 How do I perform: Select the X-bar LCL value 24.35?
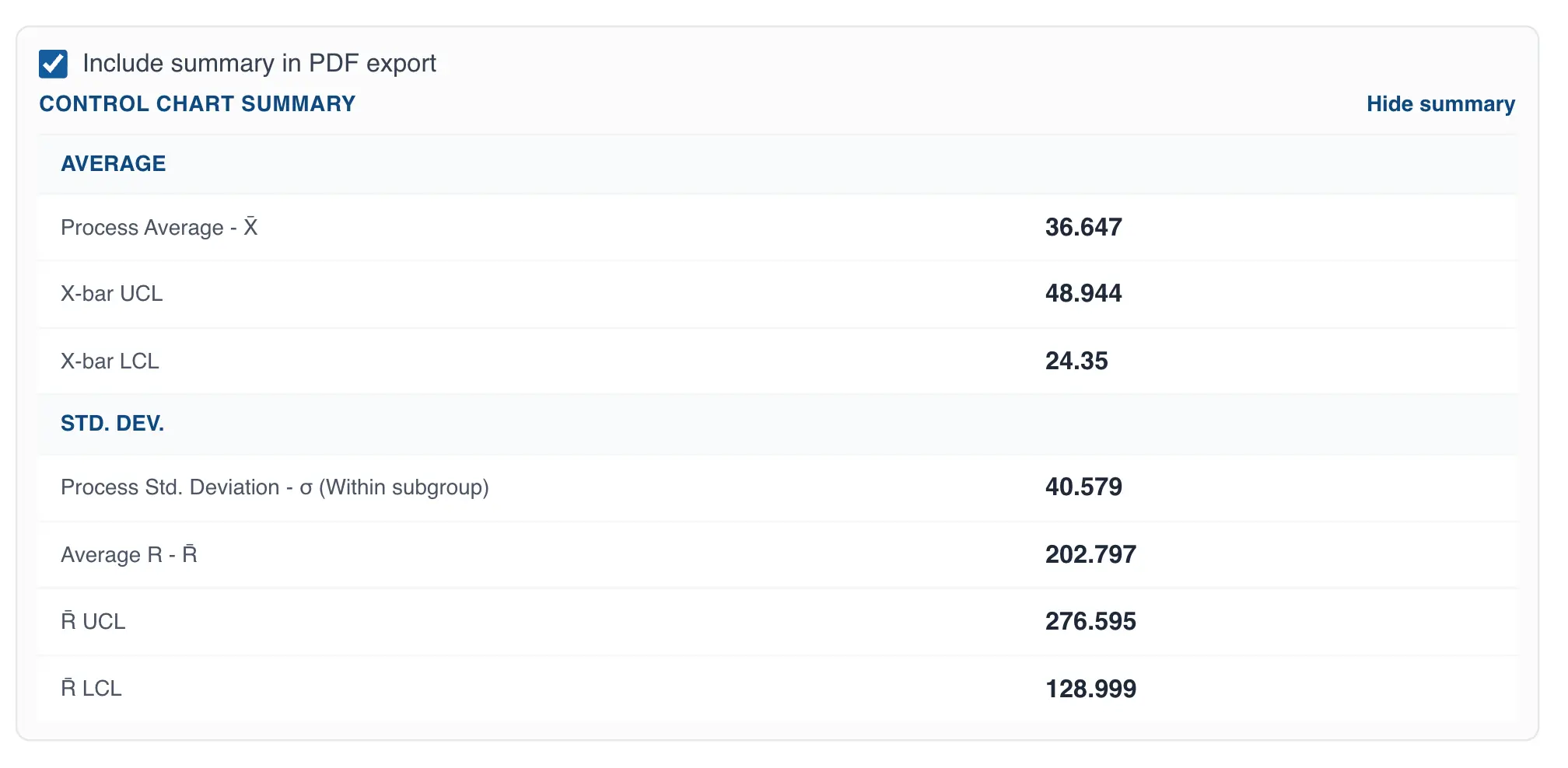pos(1076,361)
